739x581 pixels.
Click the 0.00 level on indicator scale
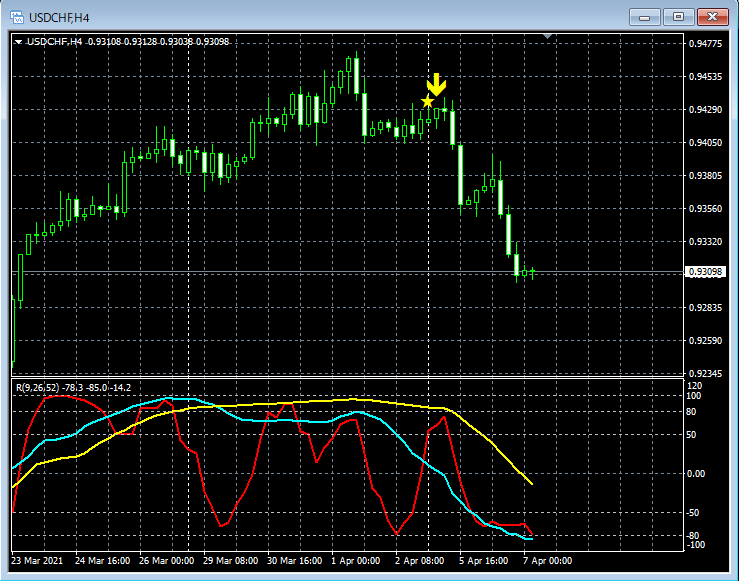696,474
